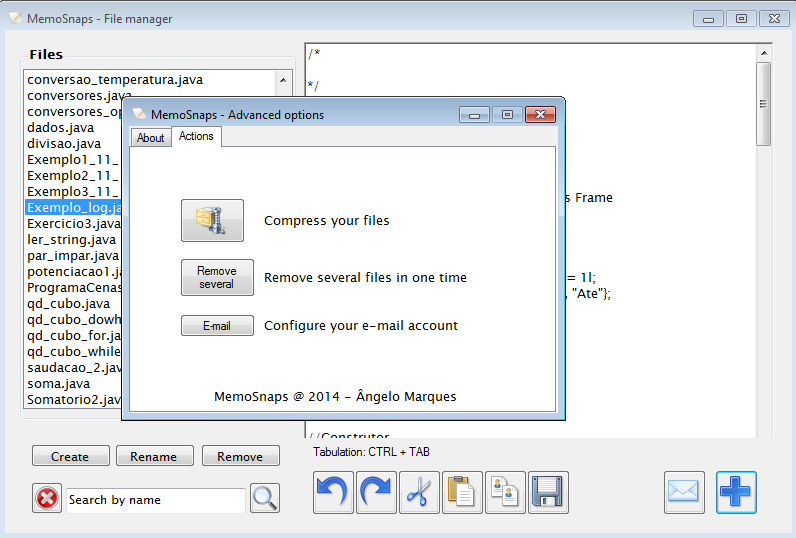The width and height of the screenshot is (796, 538).
Task: Open the E-mail configuration button
Action: [x=217, y=326]
